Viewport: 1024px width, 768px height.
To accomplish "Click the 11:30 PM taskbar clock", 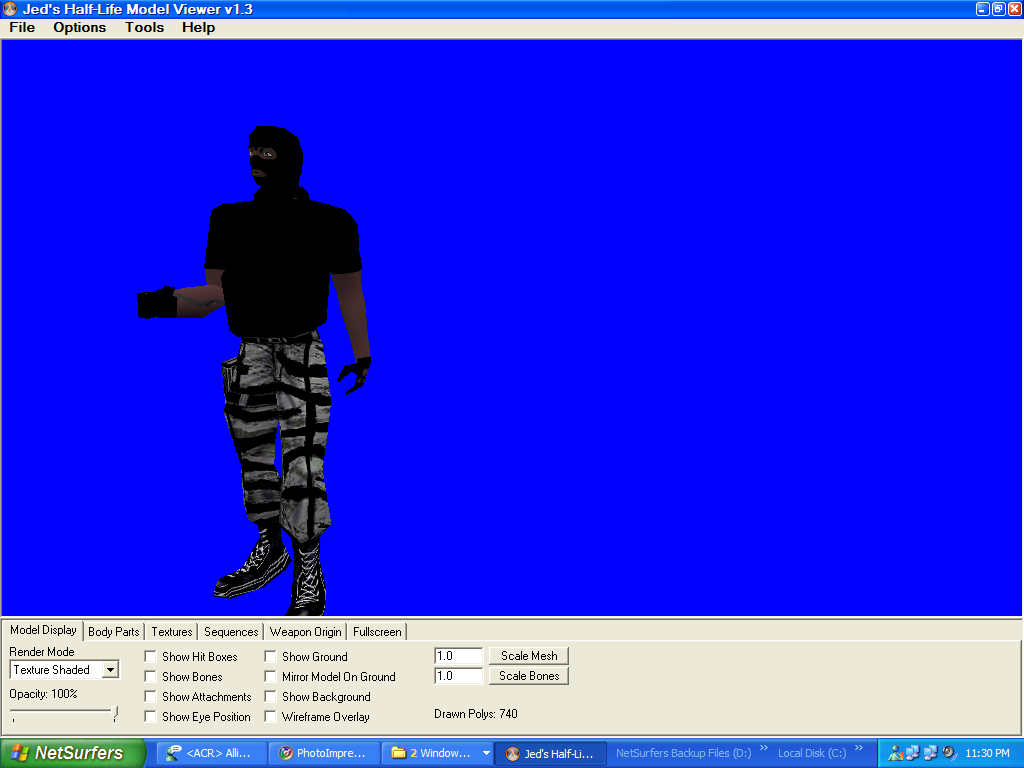I will pyautogui.click(x=987, y=753).
